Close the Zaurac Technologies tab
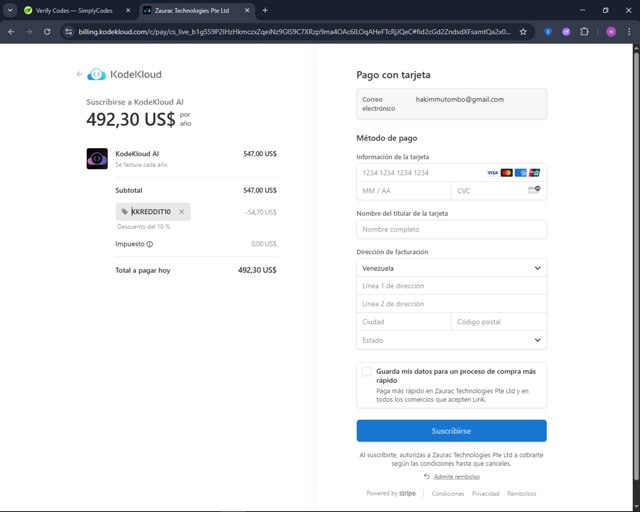Image resolution: width=640 pixels, height=512 pixels. point(247,11)
